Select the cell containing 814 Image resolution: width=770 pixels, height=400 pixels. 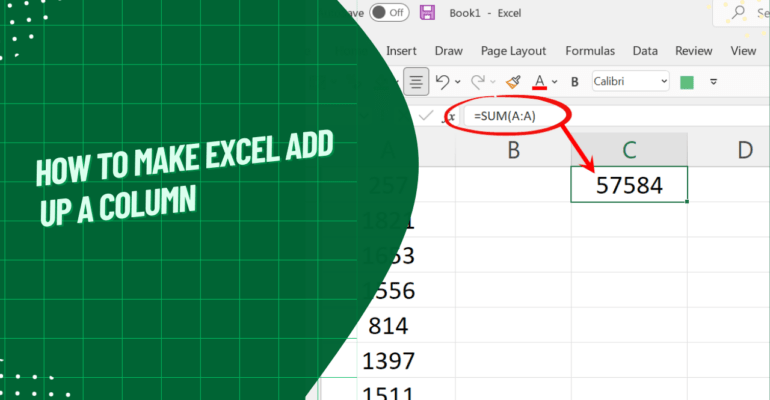click(388, 326)
